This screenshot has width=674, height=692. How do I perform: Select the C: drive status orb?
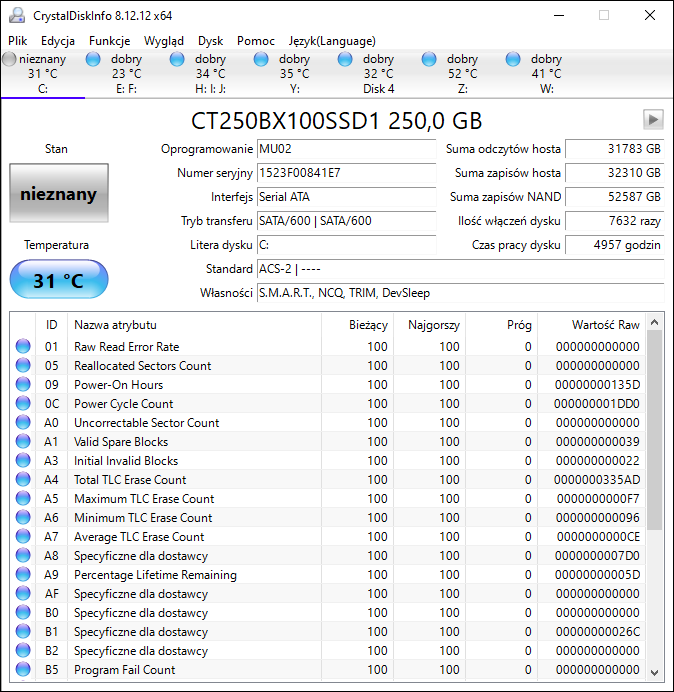[x=10, y=59]
